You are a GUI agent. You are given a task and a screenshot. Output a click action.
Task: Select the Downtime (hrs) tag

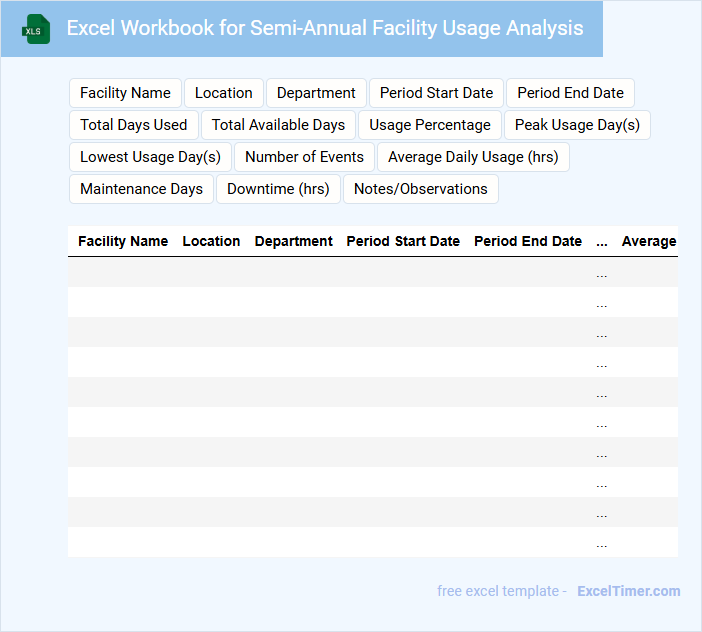278,189
